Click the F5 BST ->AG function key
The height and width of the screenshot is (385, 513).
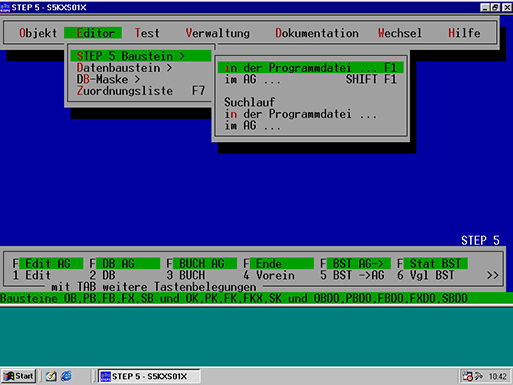click(352, 275)
